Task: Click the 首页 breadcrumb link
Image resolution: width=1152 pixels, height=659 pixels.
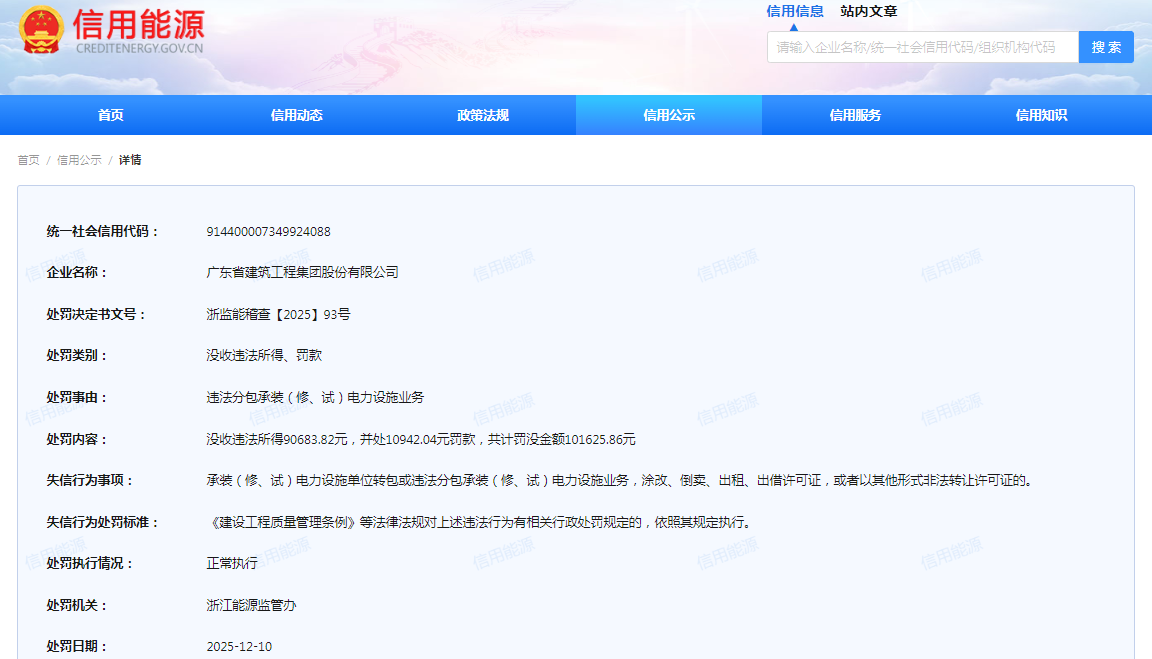Action: [x=28, y=160]
